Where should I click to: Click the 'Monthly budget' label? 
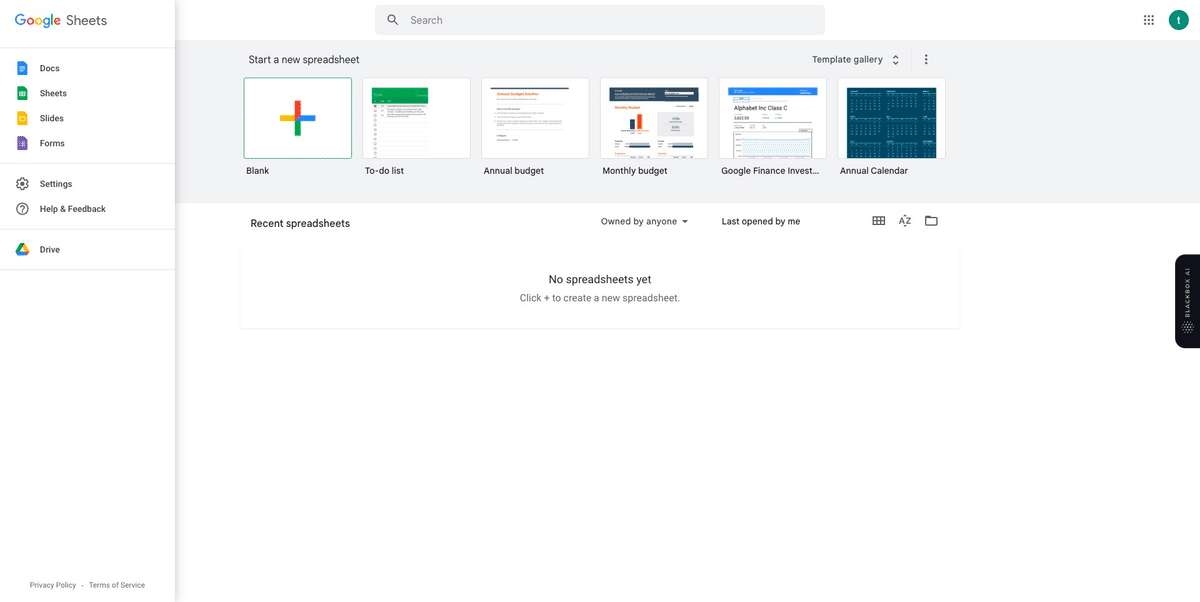(635, 171)
